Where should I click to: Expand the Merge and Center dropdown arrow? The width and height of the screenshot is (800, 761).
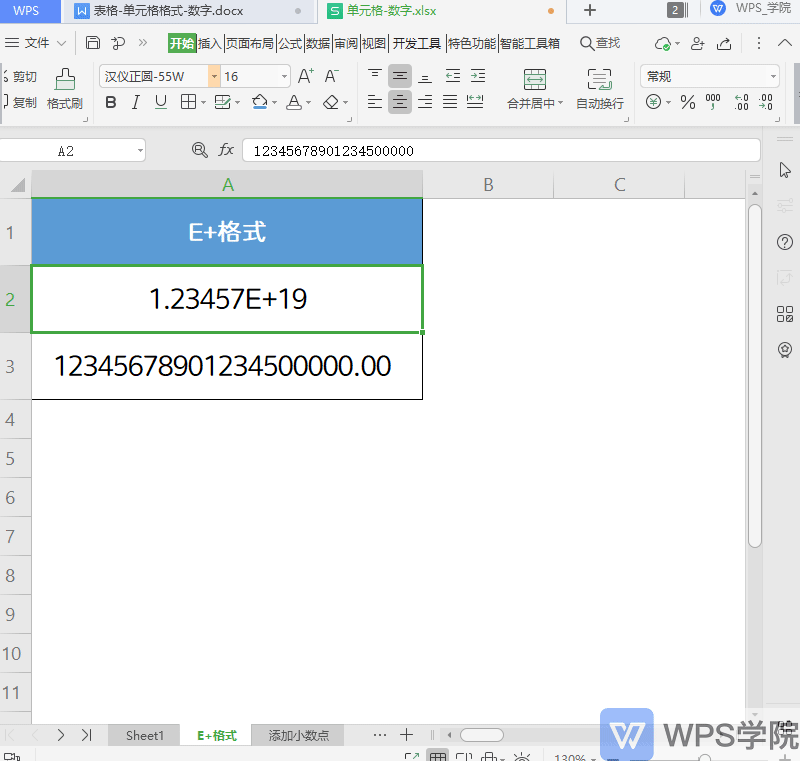pos(560,103)
